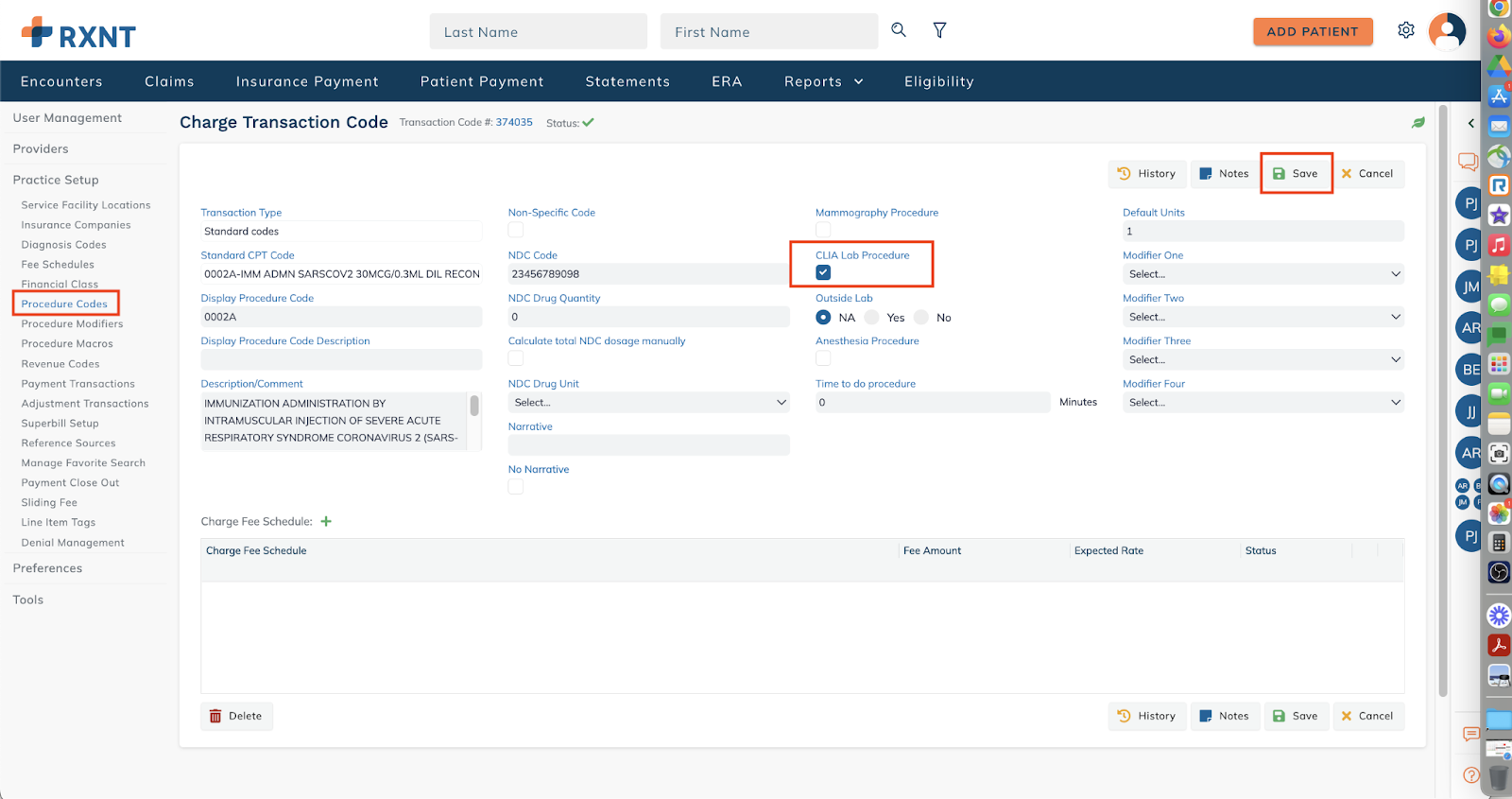Image resolution: width=1512 pixels, height=799 pixels.
Task: Enable Calculate total NDC dosage manually
Action: pyautogui.click(x=516, y=358)
